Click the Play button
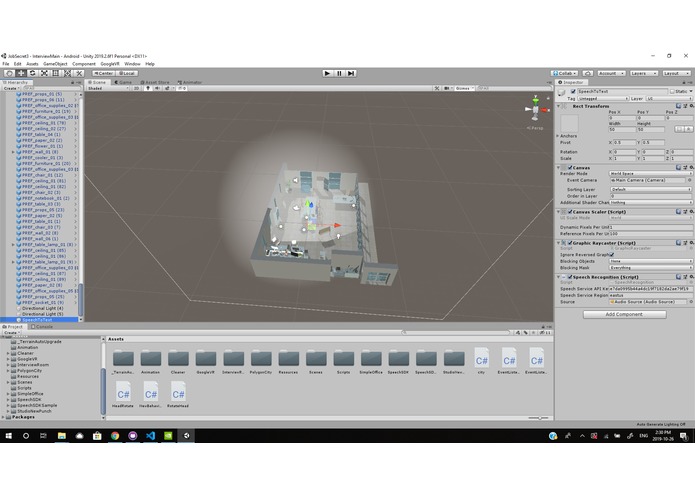 pos(328,73)
